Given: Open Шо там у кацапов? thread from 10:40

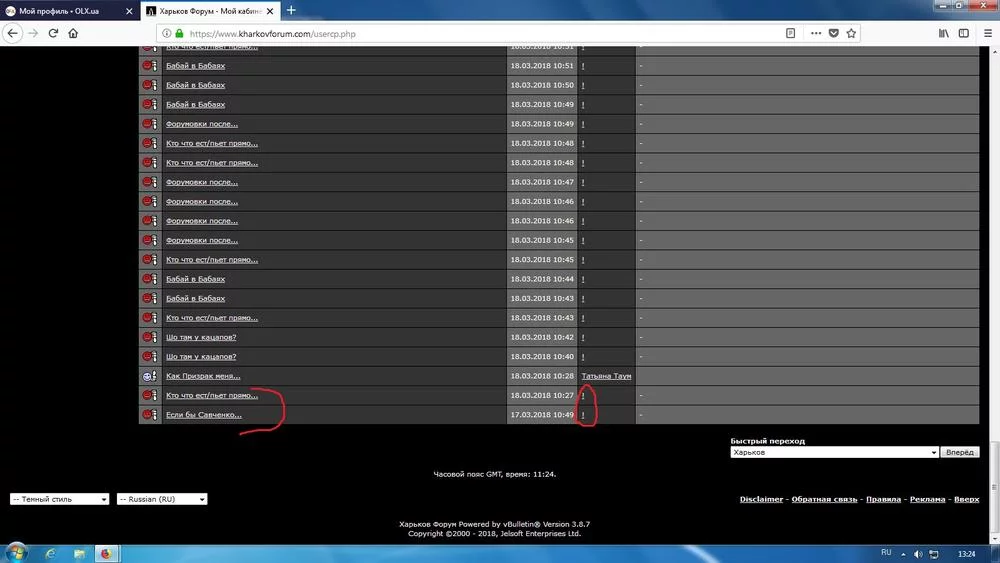Looking at the screenshot, I should (201, 356).
